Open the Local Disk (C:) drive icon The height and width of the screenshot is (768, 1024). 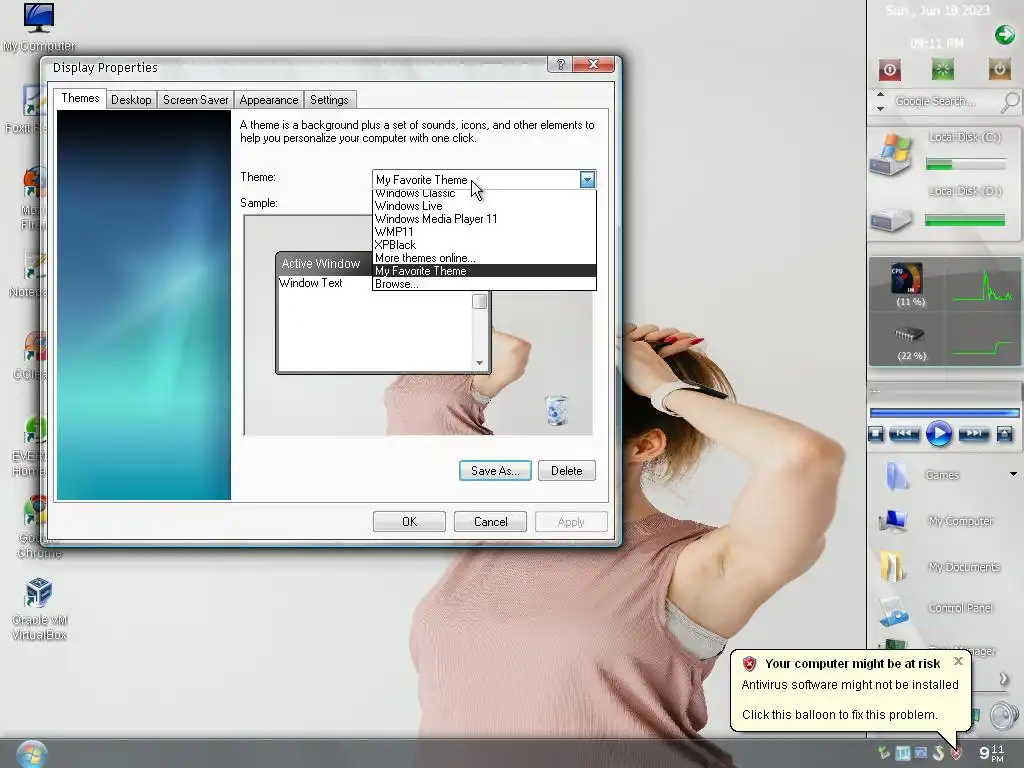tap(891, 155)
